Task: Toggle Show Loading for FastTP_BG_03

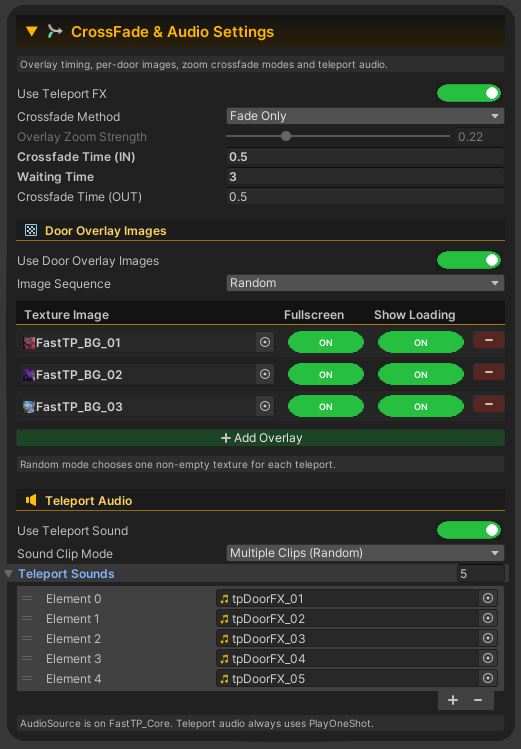Action: (x=421, y=407)
